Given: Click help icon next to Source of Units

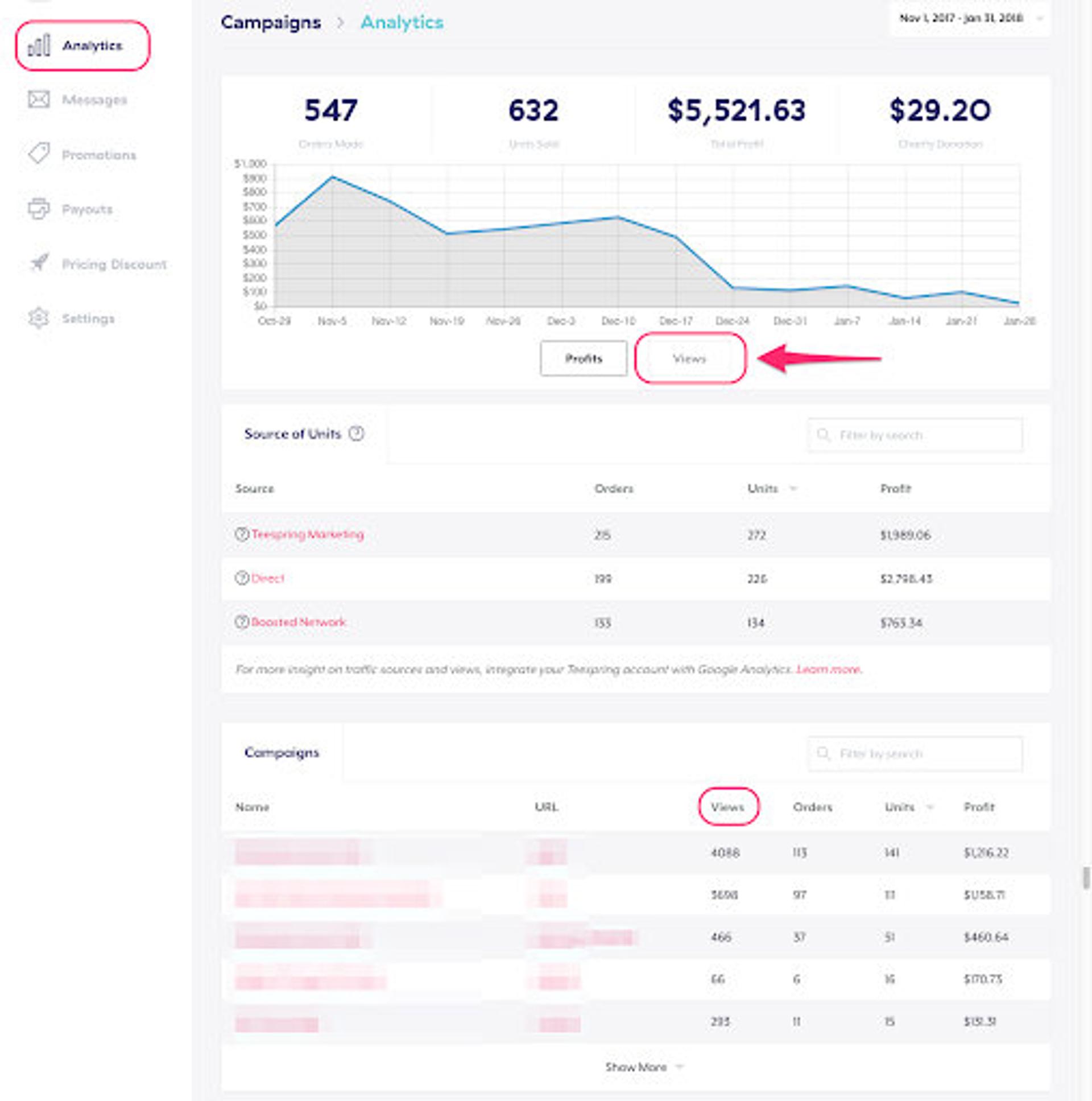Looking at the screenshot, I should coord(357,434).
